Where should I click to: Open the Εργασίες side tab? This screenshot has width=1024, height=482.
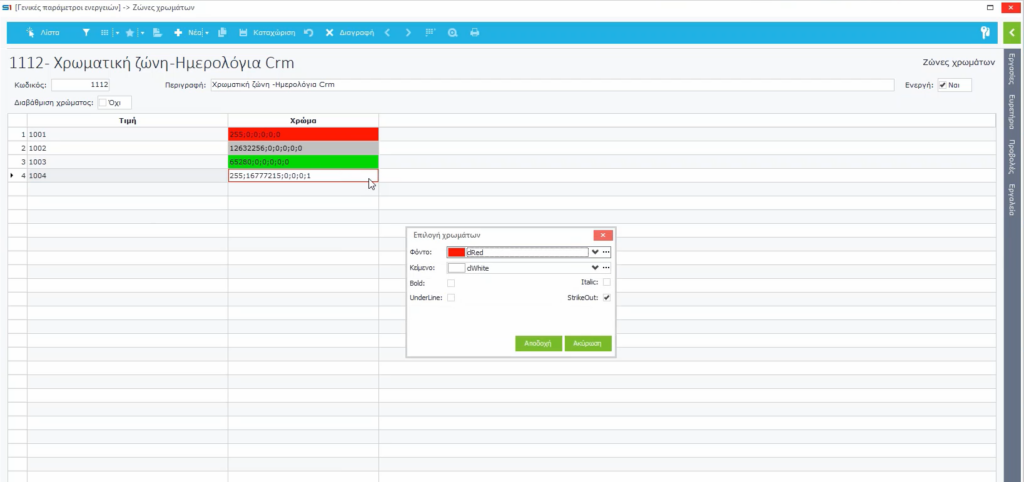tap(1012, 69)
